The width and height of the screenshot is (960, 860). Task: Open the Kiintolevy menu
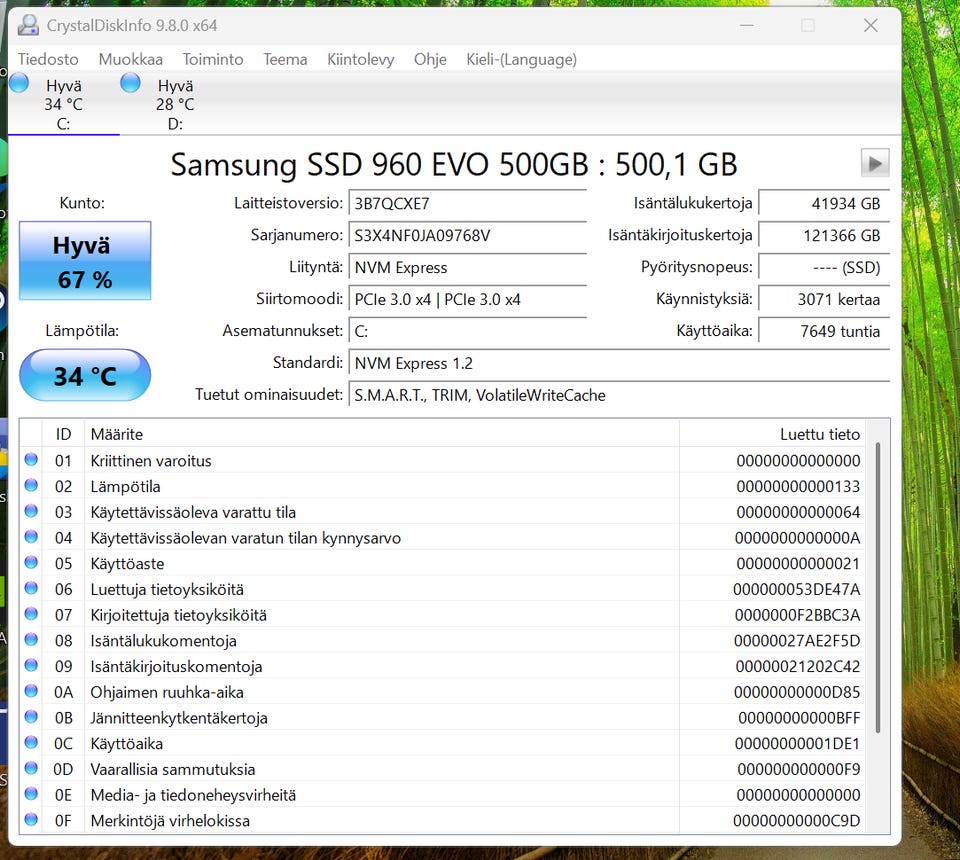(x=361, y=59)
